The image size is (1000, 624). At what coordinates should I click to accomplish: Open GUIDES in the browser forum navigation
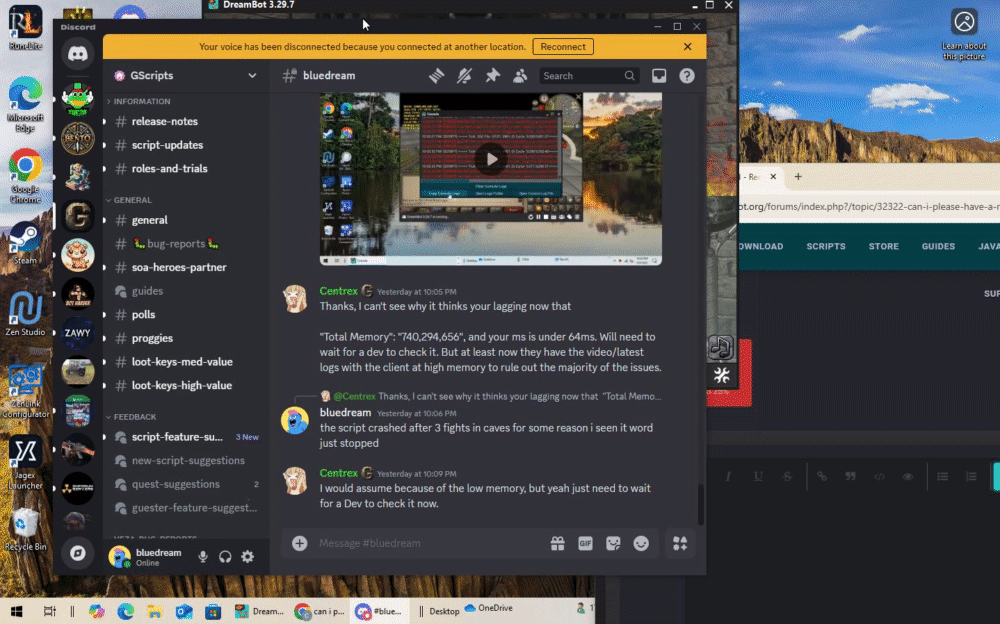tap(938, 246)
